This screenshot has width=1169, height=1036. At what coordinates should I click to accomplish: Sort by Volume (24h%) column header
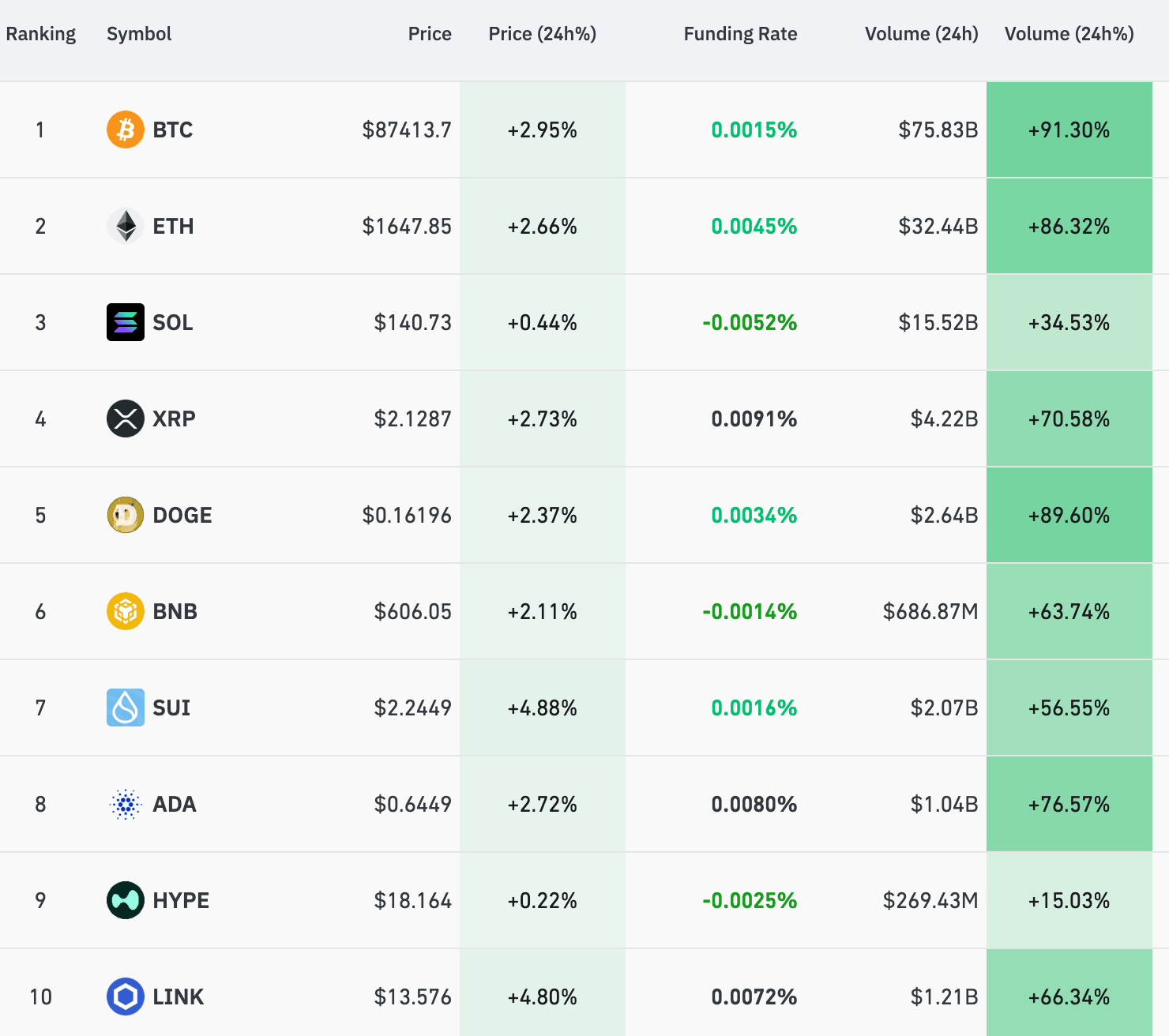[1069, 34]
